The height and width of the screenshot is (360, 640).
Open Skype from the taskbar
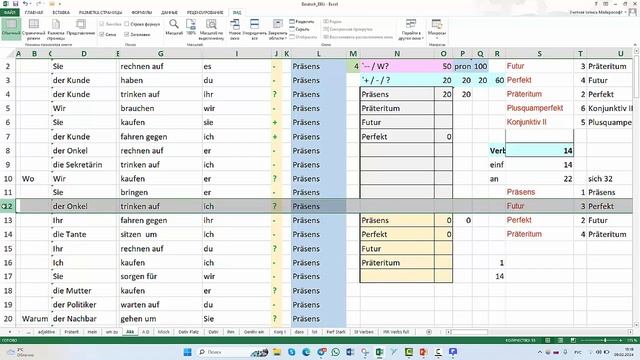click(291, 352)
